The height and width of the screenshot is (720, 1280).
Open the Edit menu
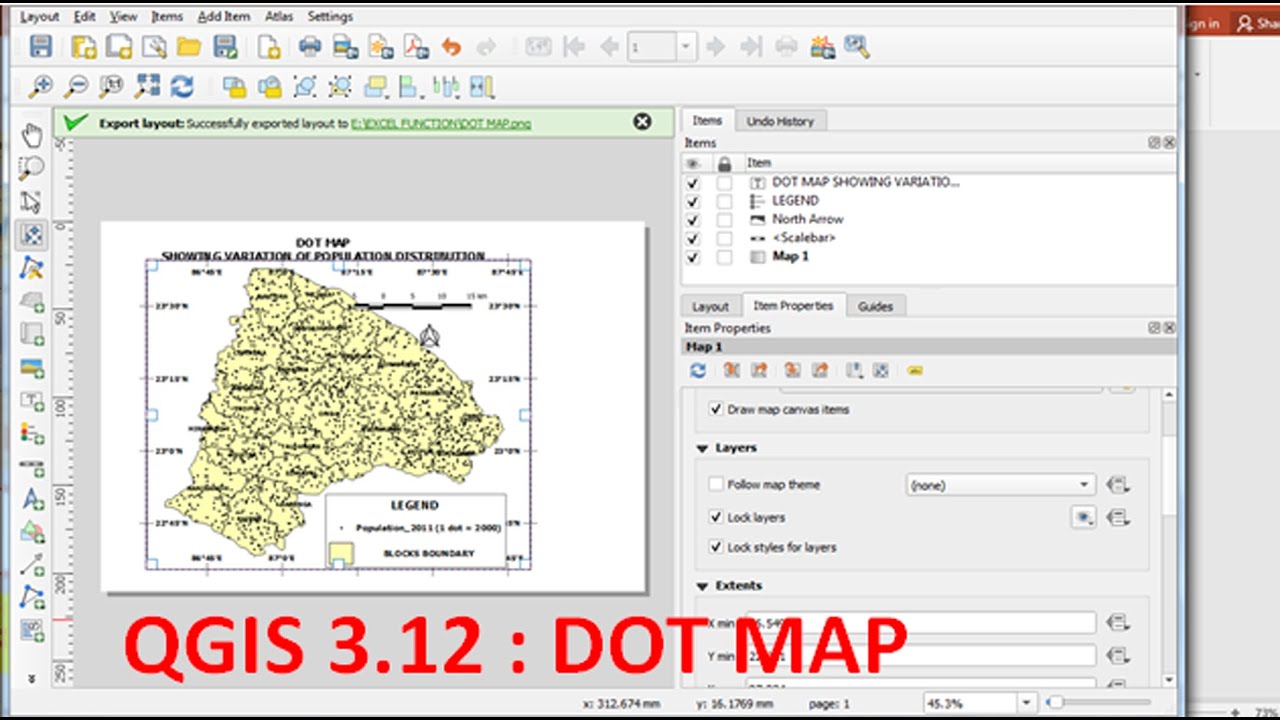coord(85,17)
